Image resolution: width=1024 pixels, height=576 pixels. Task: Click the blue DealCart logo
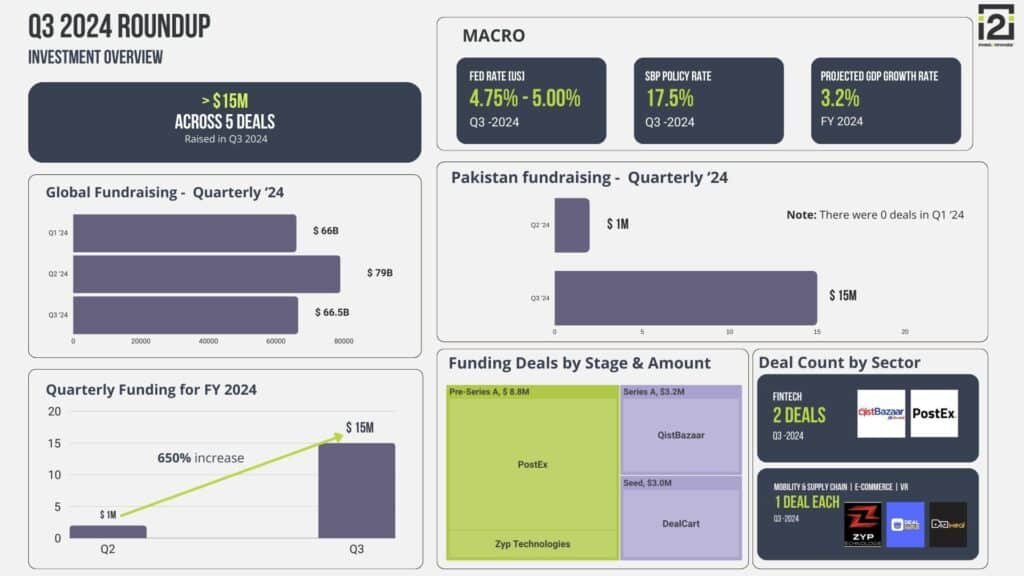[905, 524]
